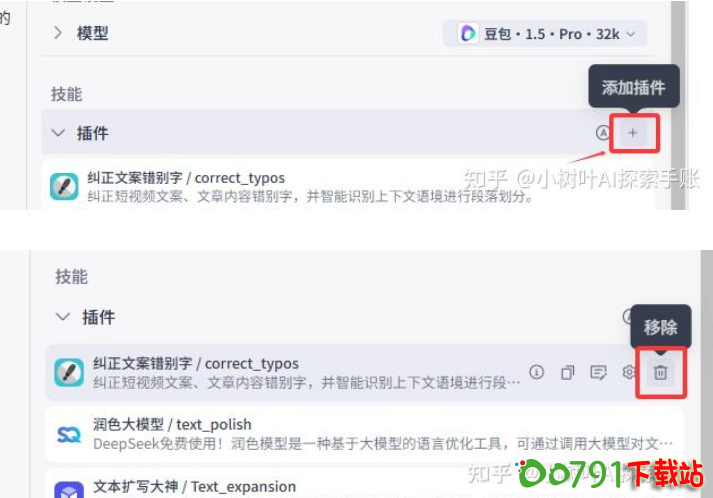Screen dimensions: 713x498
Task: Open the 豆包 1.5 Pro 32k model dropdown
Action: tap(545, 34)
